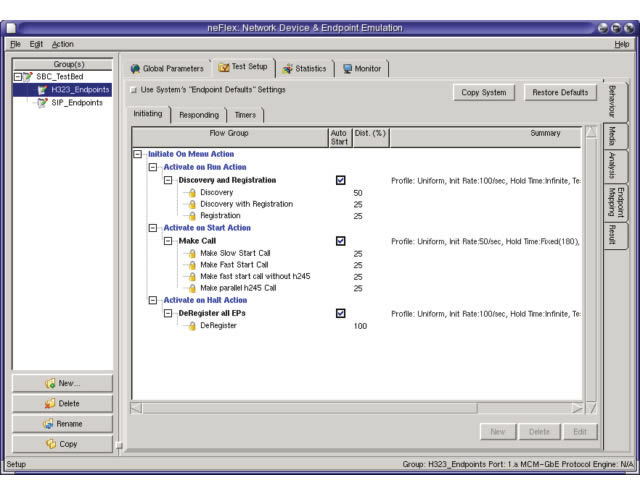
Task: Click the SIP_Endpoints group icon
Action: tap(42, 103)
